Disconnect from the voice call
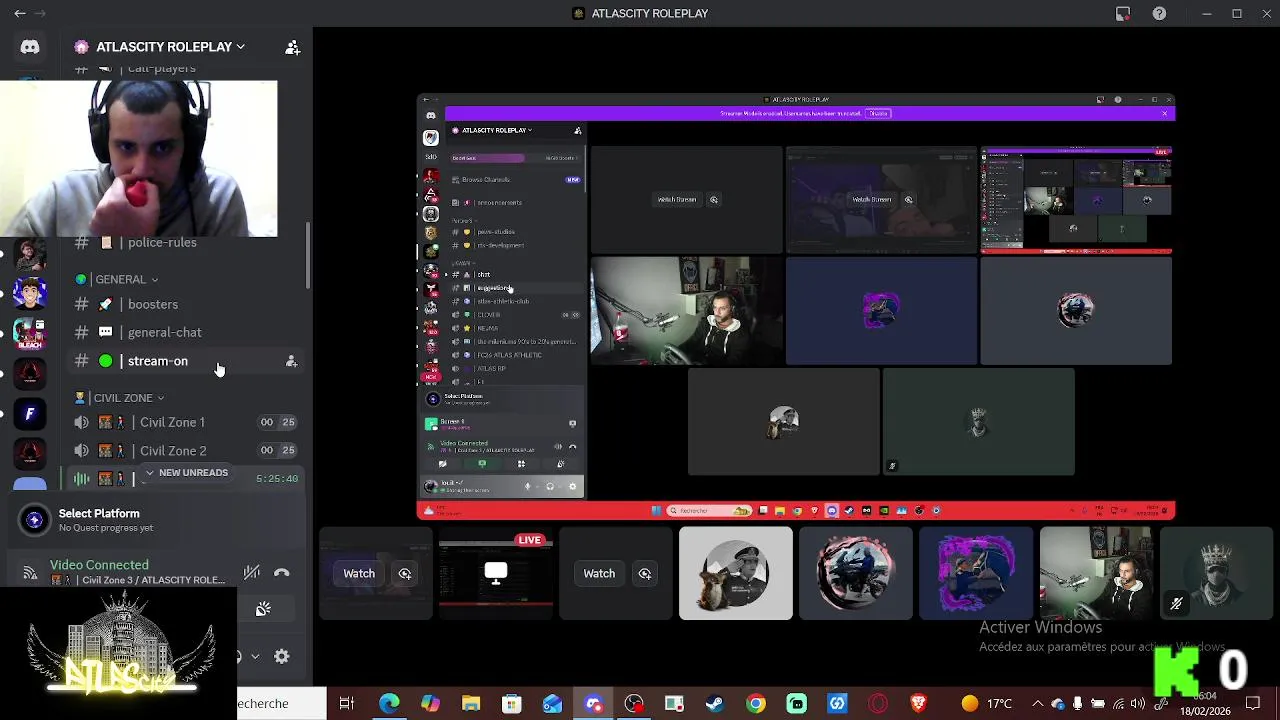The image size is (1280, 720). (x=282, y=573)
